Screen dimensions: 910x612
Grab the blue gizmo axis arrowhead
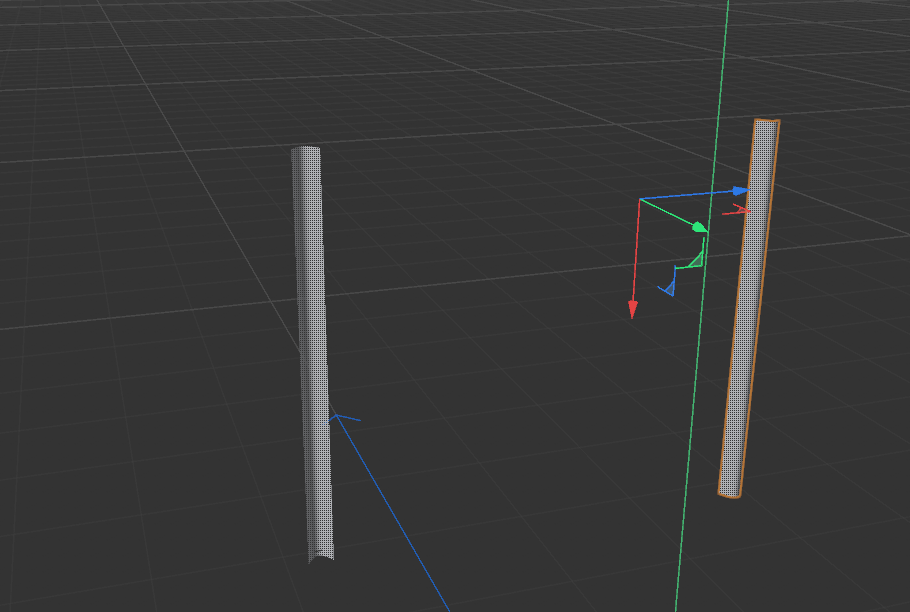point(741,191)
